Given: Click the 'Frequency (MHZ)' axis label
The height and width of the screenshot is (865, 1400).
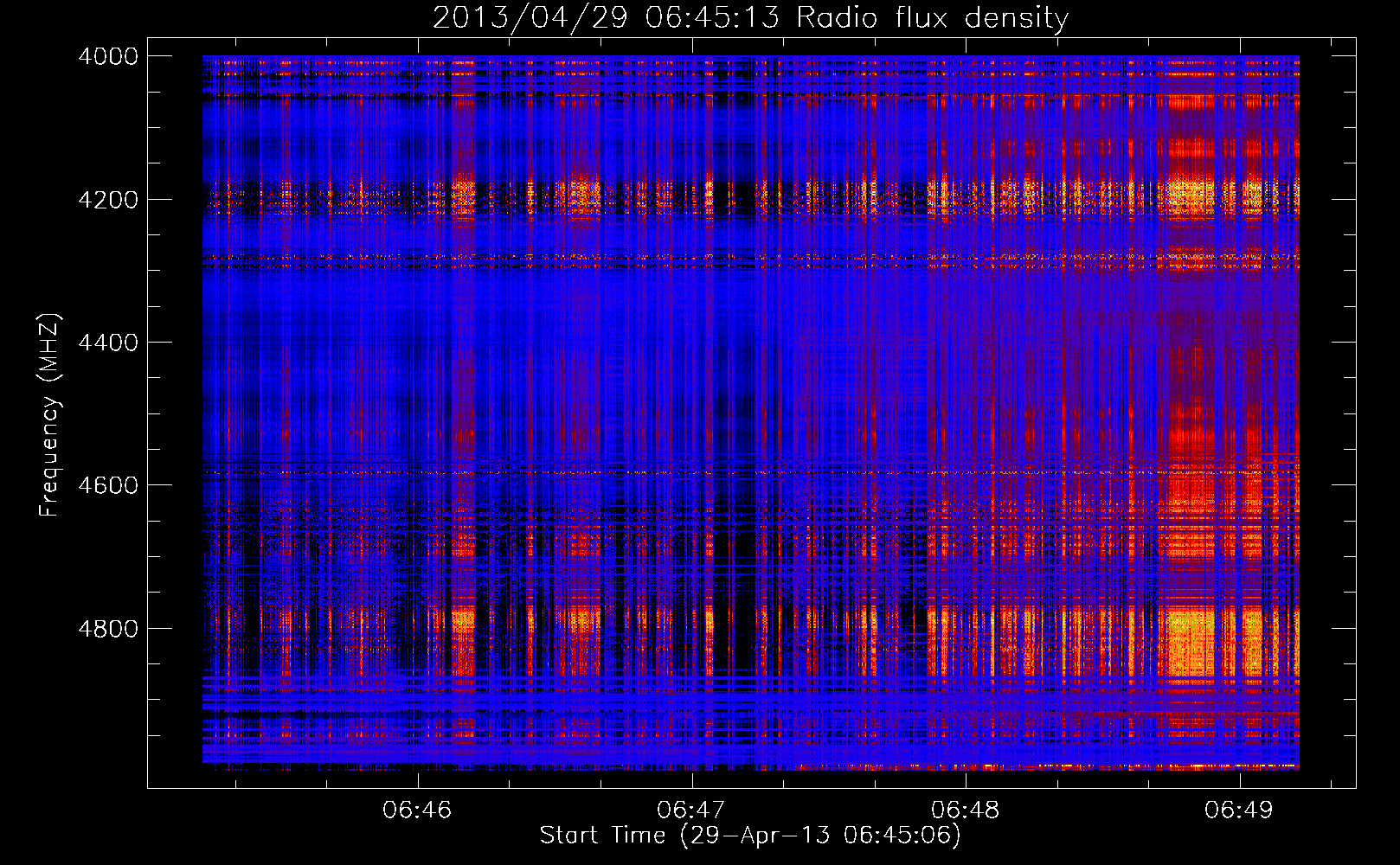Looking at the screenshot, I should coord(49,415).
